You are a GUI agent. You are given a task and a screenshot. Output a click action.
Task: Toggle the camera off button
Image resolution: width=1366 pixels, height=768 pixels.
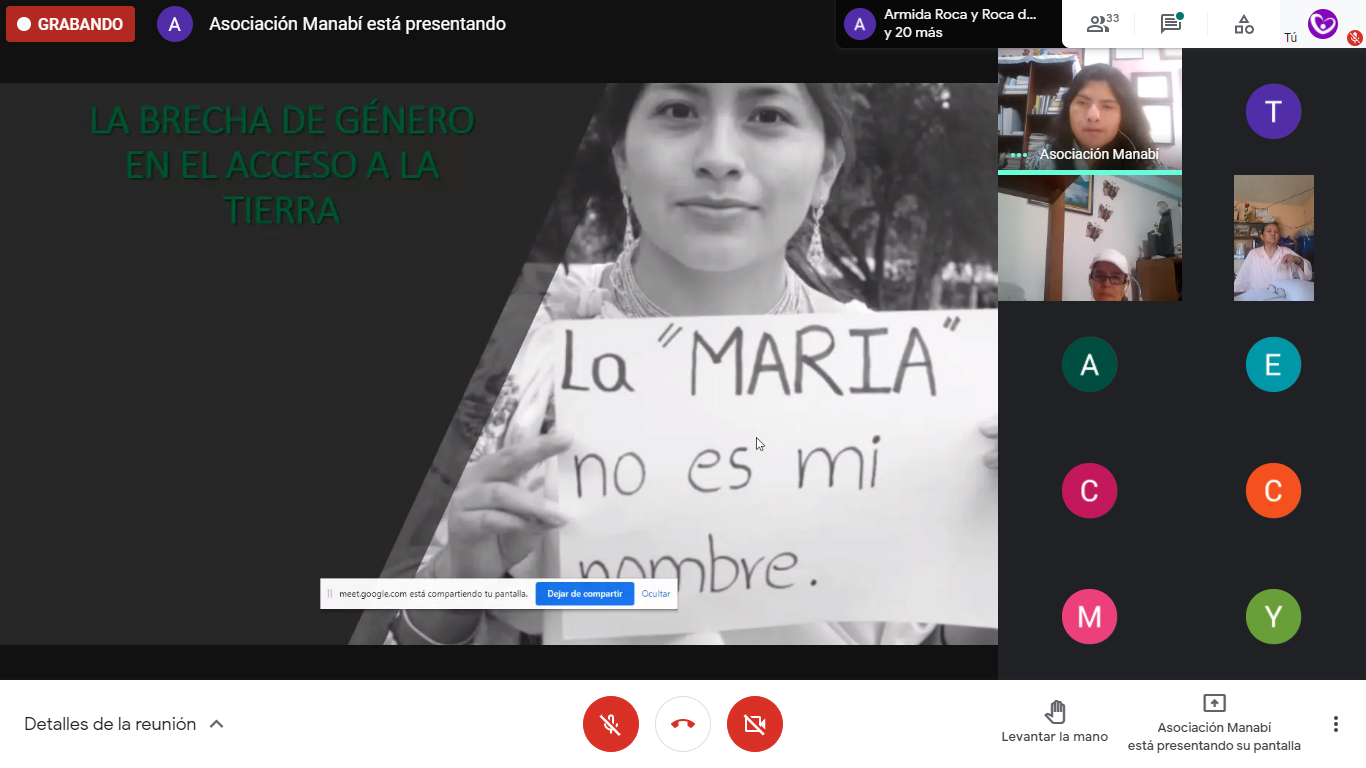[x=755, y=724]
